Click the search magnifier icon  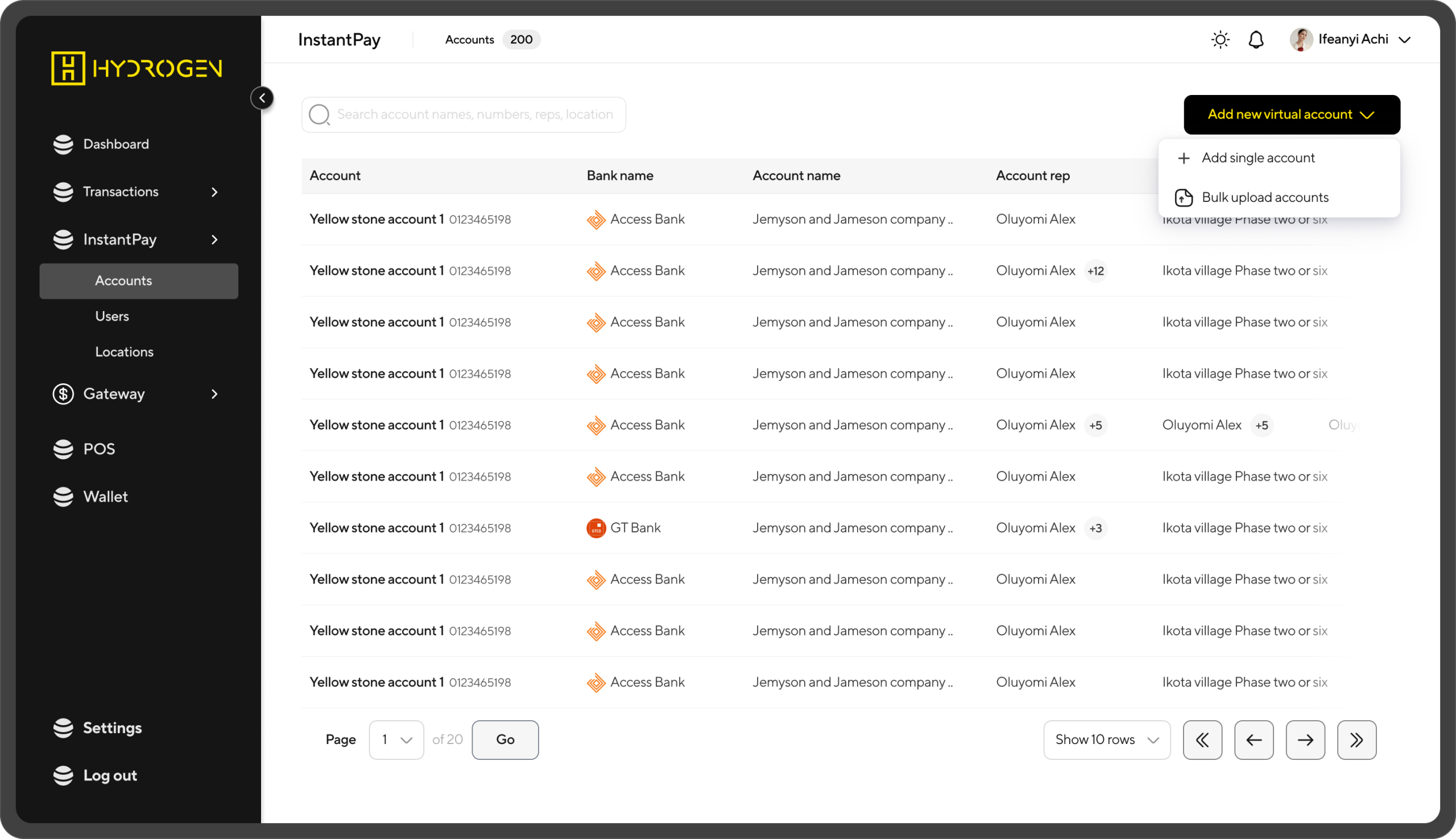pos(318,115)
